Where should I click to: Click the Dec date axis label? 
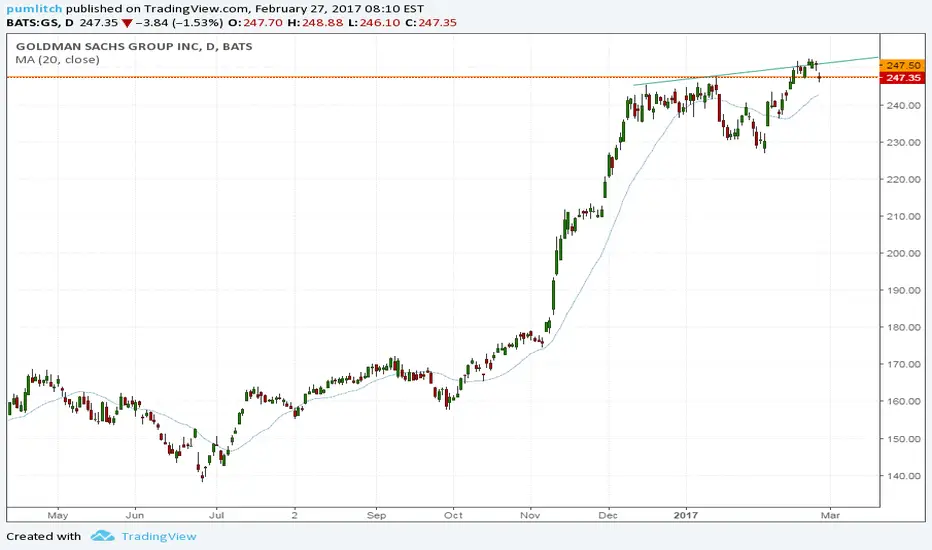coord(607,516)
